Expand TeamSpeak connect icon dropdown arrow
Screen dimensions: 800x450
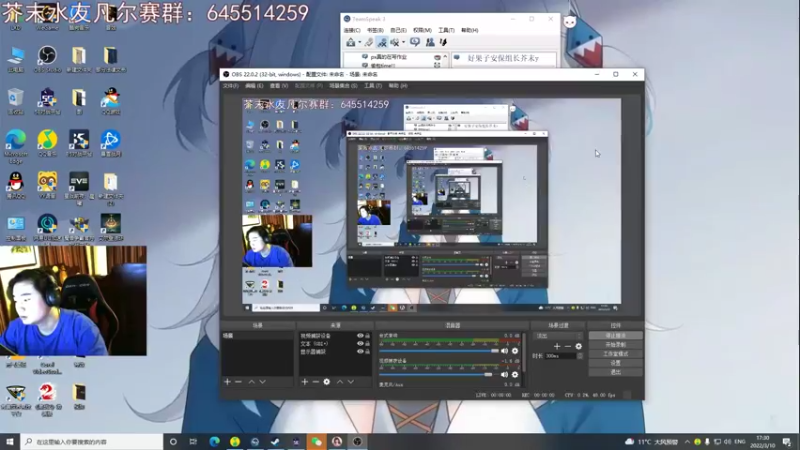tap(359, 43)
